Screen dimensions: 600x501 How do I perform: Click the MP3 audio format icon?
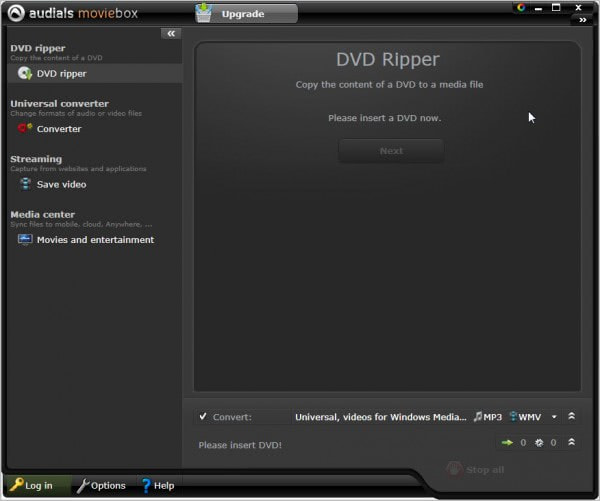click(x=478, y=416)
